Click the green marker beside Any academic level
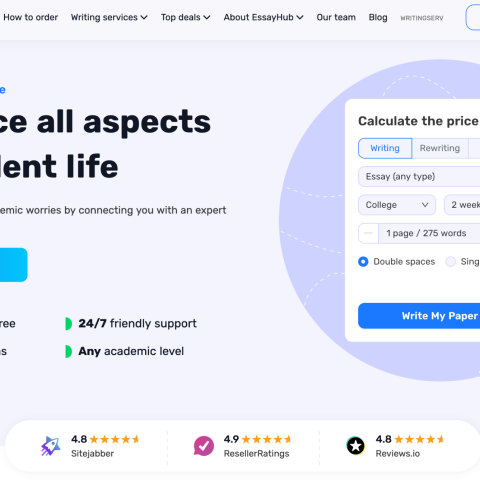The height and width of the screenshot is (480, 480). pyautogui.click(x=68, y=351)
